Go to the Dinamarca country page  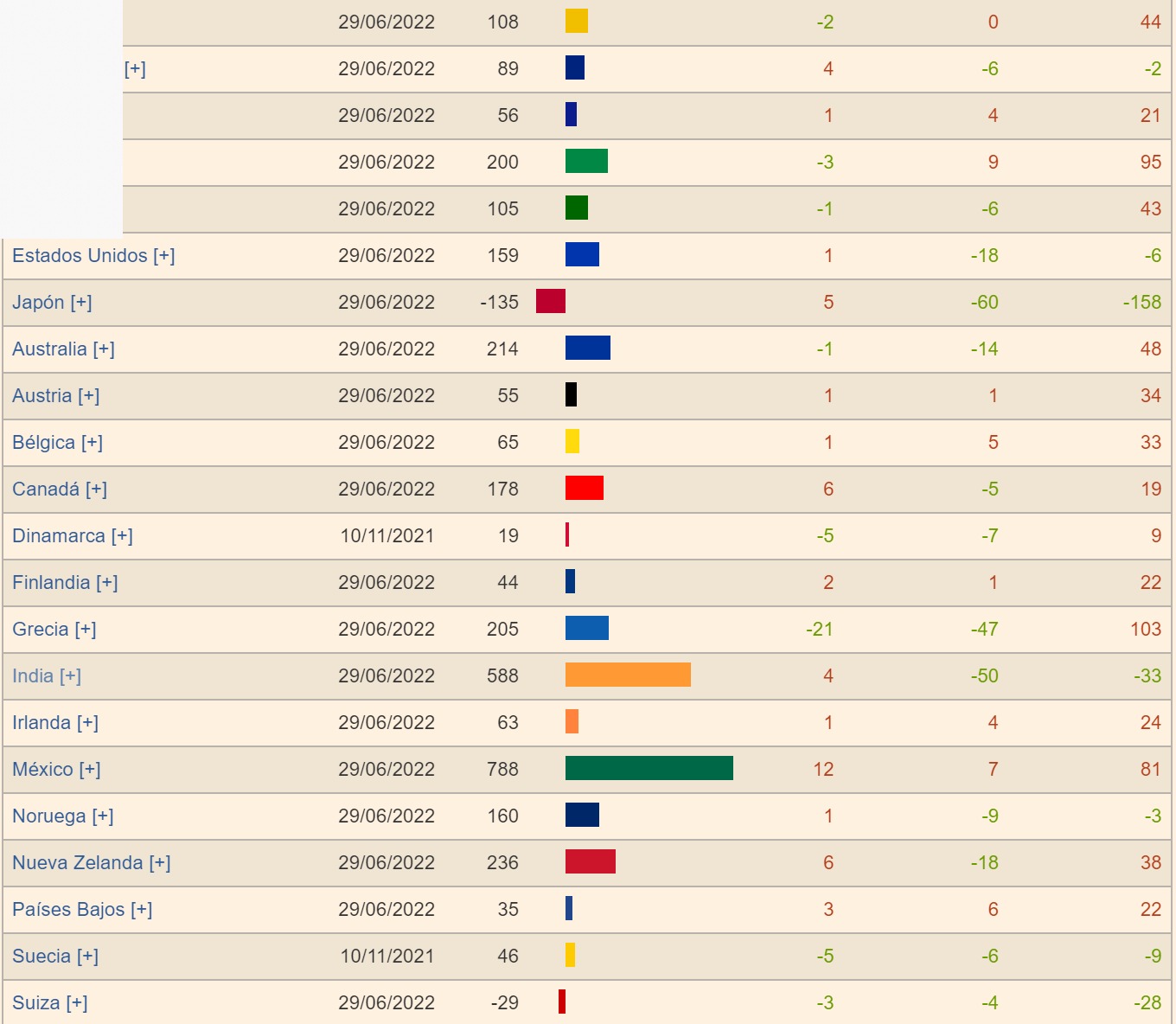point(58,536)
